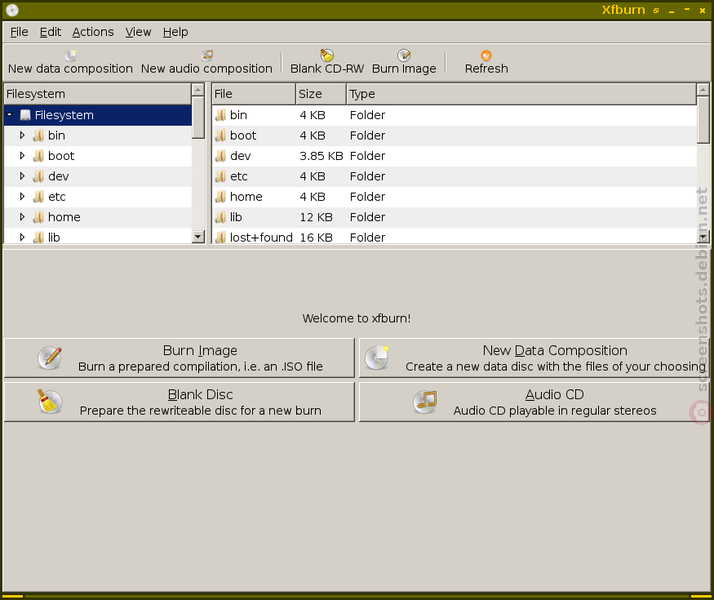Select the '12 KB' size cell for lib

pyautogui.click(x=316, y=217)
